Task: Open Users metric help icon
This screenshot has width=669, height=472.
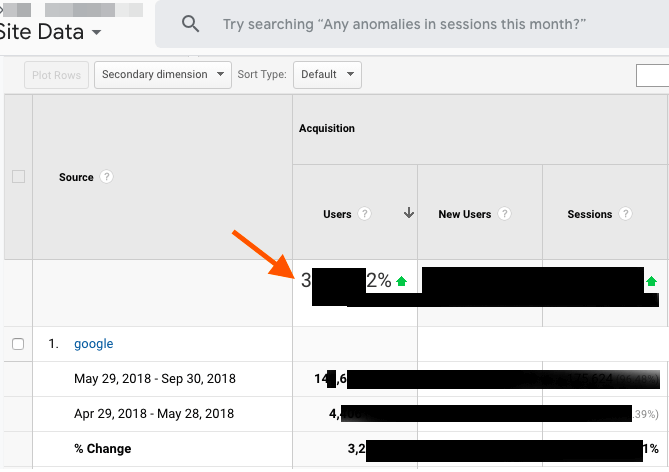Action: [365, 214]
